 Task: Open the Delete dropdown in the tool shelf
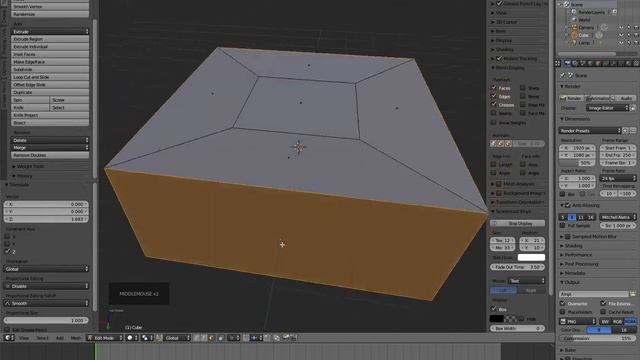tap(50, 140)
